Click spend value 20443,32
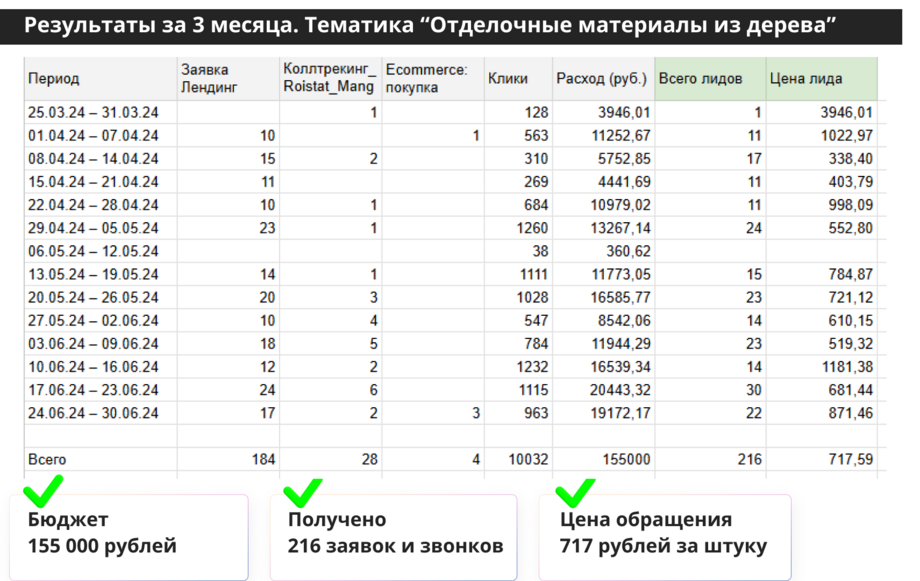 click(x=620, y=390)
